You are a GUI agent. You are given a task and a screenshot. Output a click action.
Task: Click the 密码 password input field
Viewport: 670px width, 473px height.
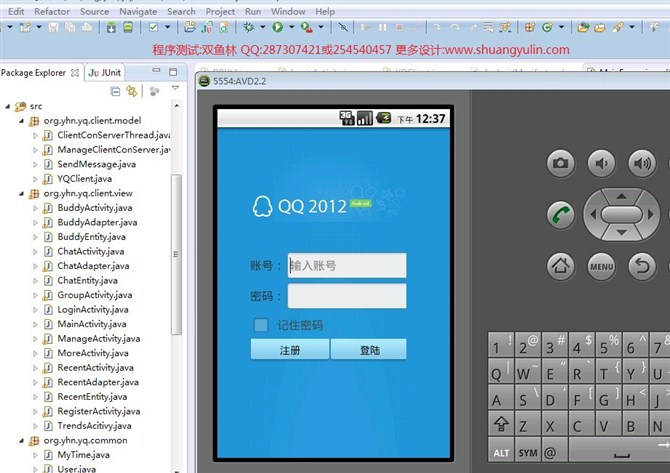tap(347, 296)
